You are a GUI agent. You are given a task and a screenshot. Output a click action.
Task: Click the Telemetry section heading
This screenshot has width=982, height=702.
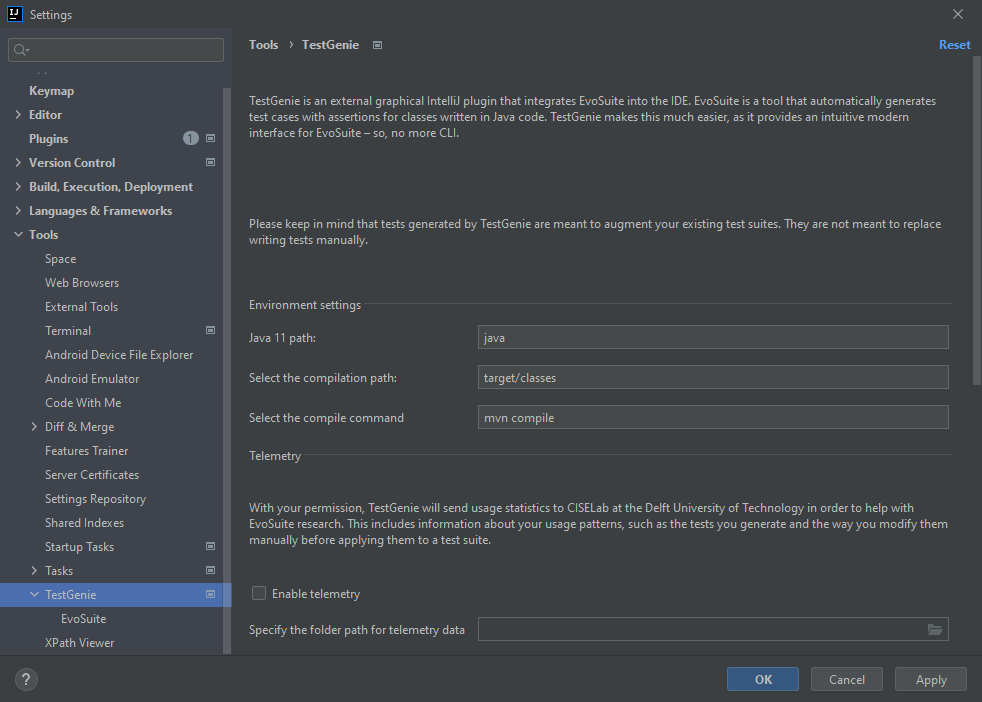pyautogui.click(x=275, y=456)
